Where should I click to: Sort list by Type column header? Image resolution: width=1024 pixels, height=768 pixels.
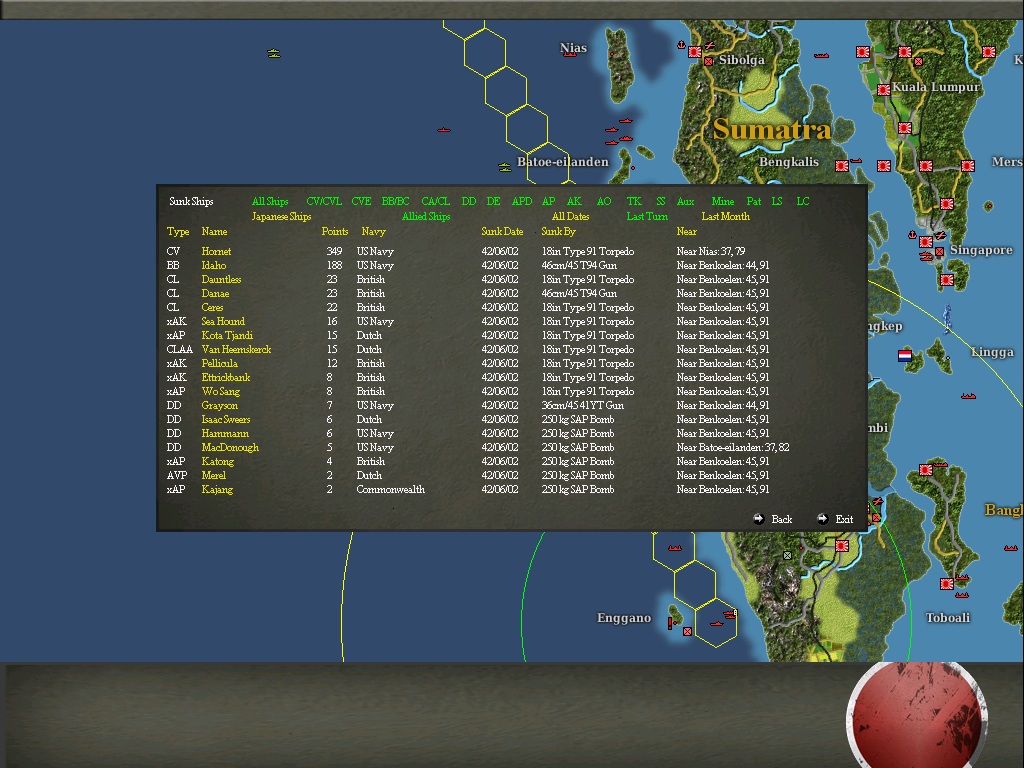(x=178, y=231)
